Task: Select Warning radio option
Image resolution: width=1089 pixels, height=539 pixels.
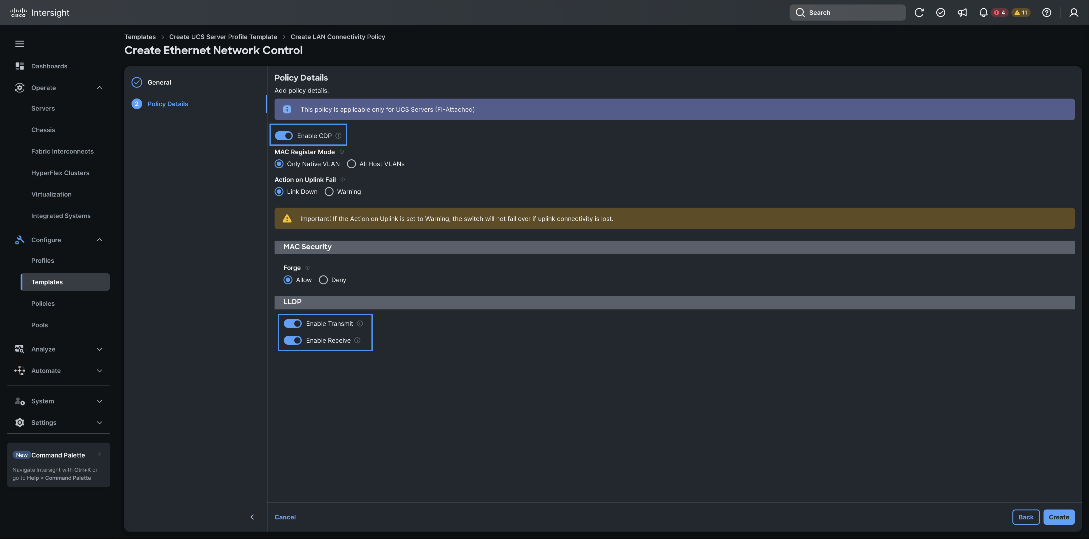Action: click(330, 191)
